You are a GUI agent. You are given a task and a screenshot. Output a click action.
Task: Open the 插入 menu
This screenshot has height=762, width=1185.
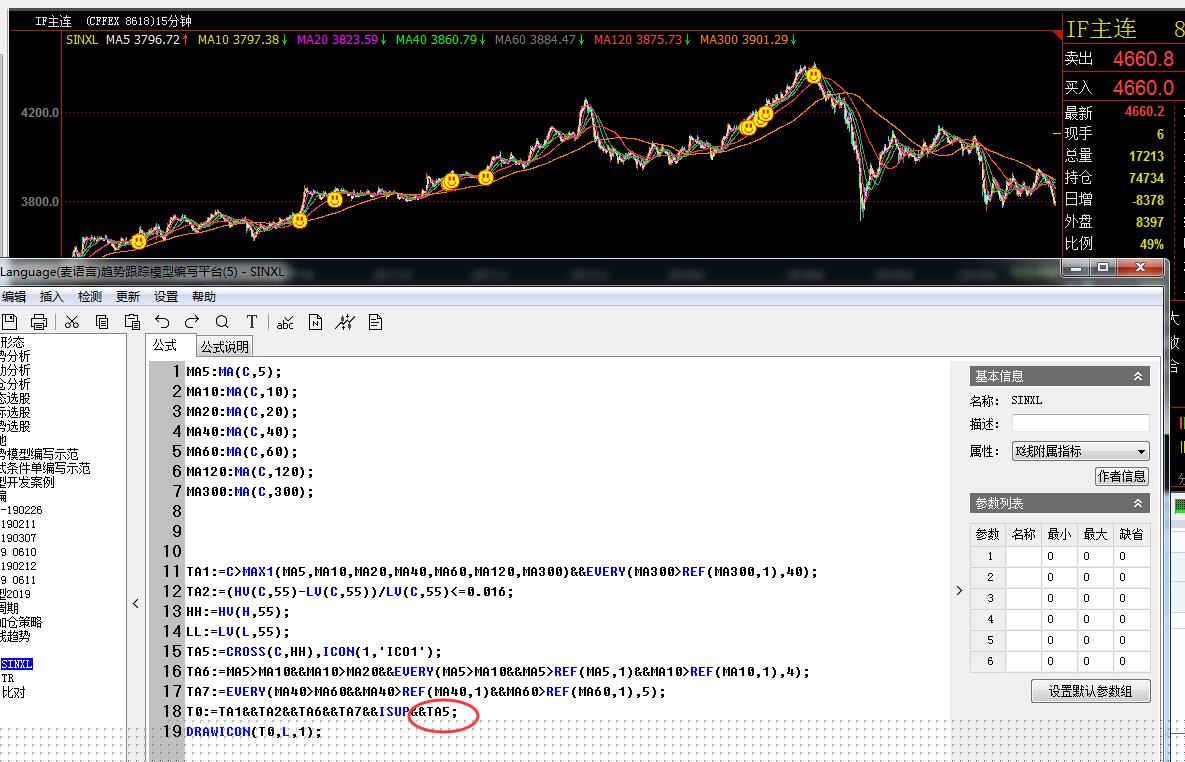[51, 296]
